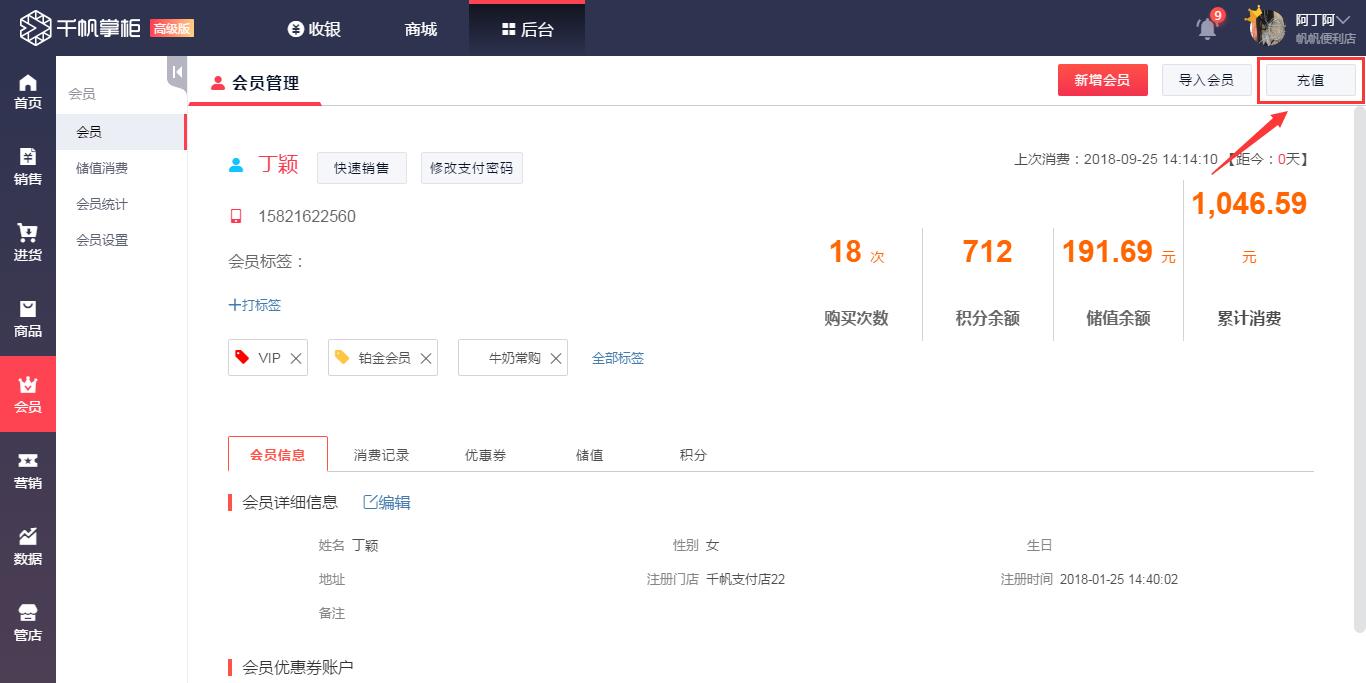Remove the VIP tag

coord(296,358)
